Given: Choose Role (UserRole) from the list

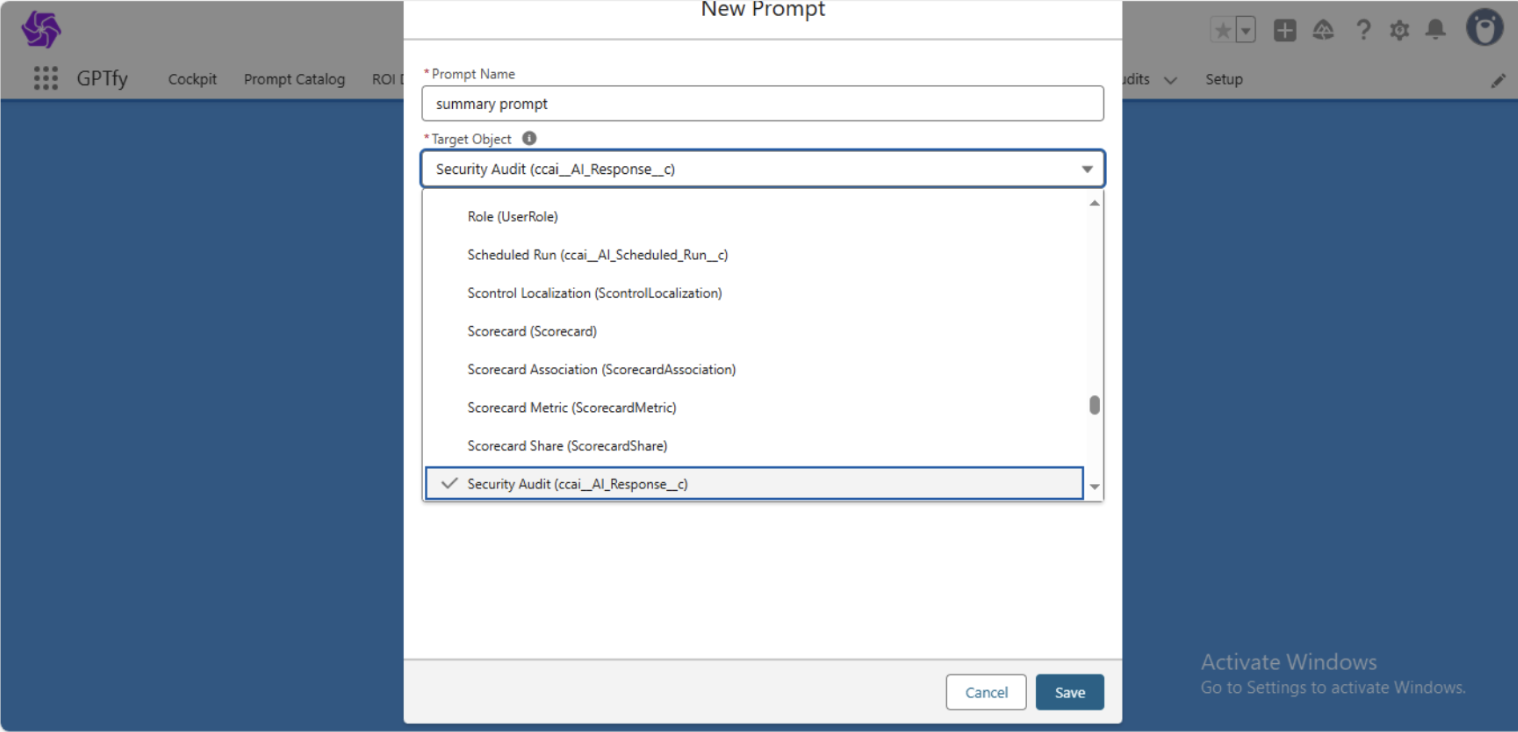Looking at the screenshot, I should pyautogui.click(x=512, y=217).
